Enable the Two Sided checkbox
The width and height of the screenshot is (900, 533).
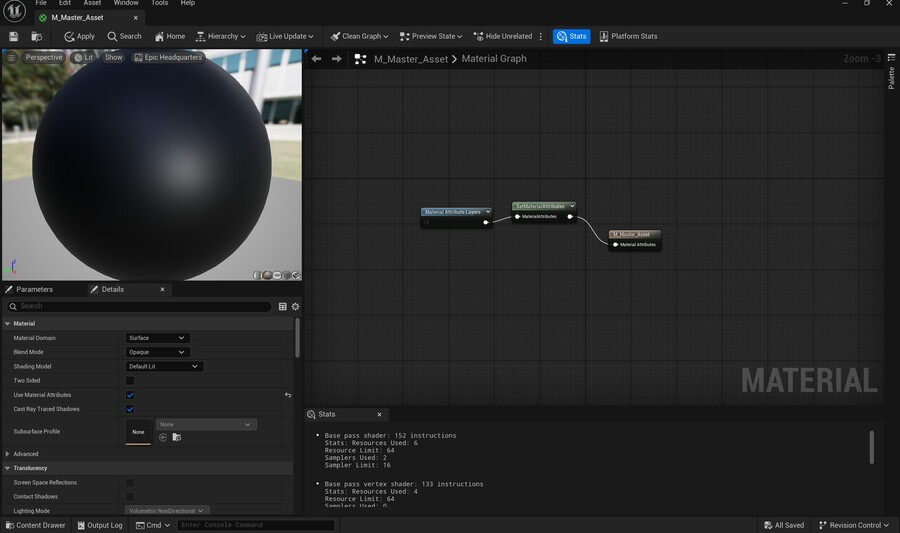tap(130, 381)
